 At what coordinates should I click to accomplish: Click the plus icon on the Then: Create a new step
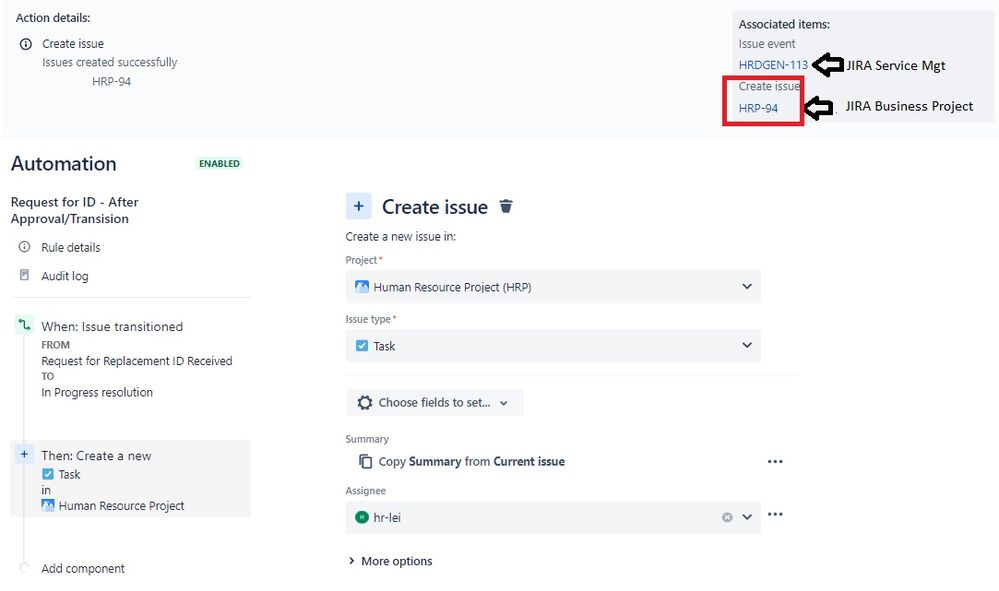[24, 454]
